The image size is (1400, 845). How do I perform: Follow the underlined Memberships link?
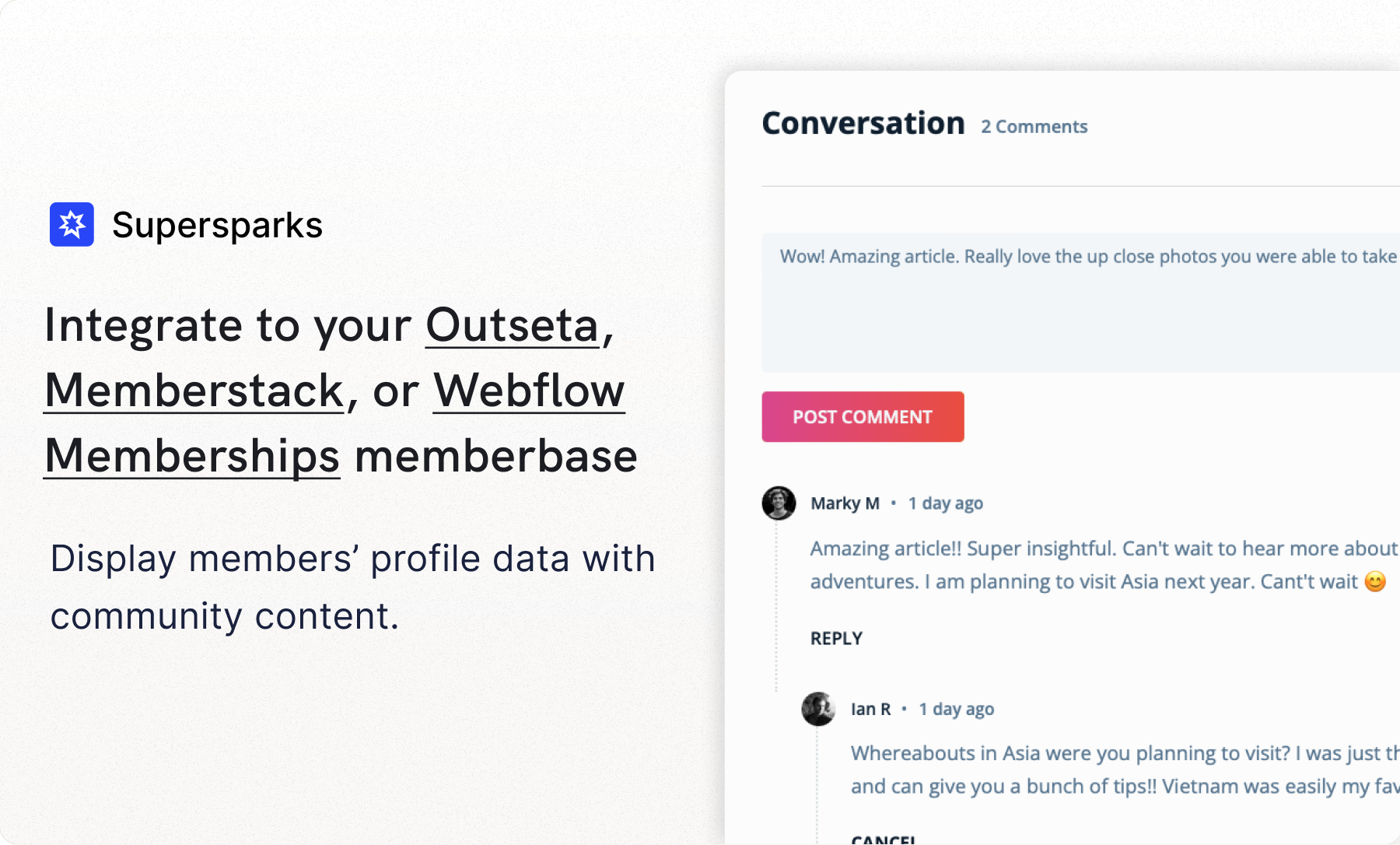[192, 456]
